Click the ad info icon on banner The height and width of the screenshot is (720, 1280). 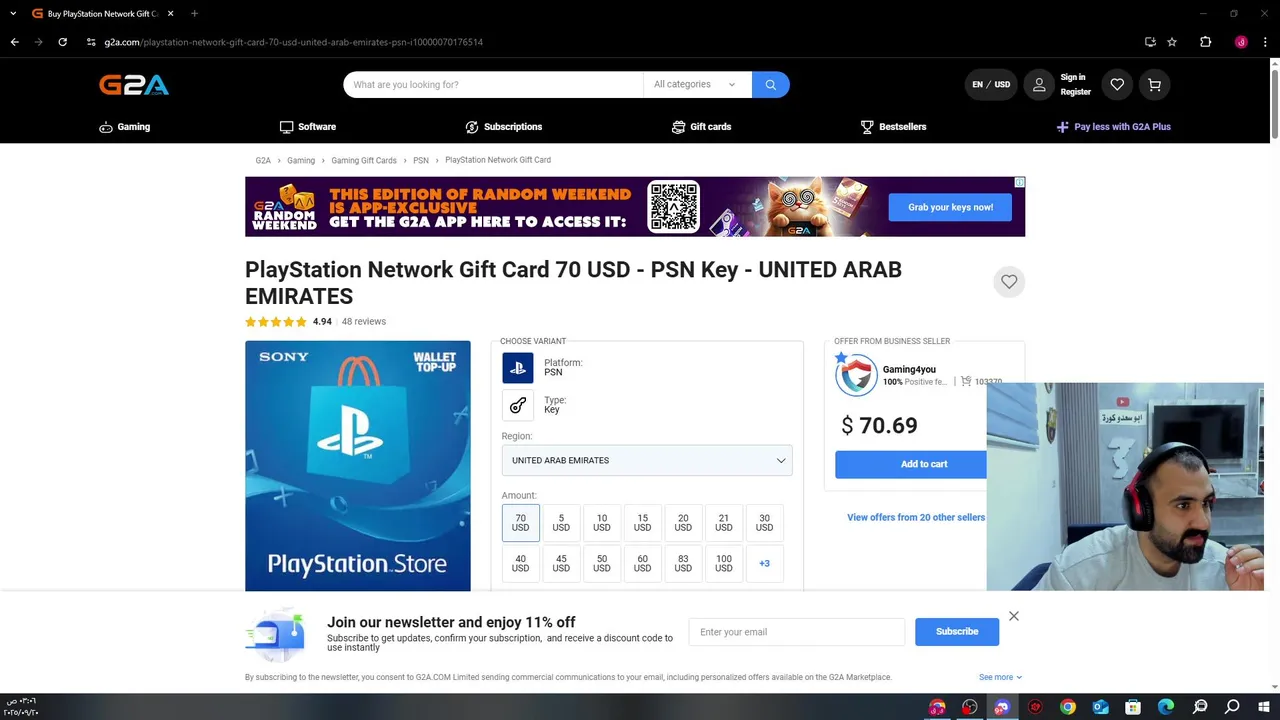(1019, 182)
